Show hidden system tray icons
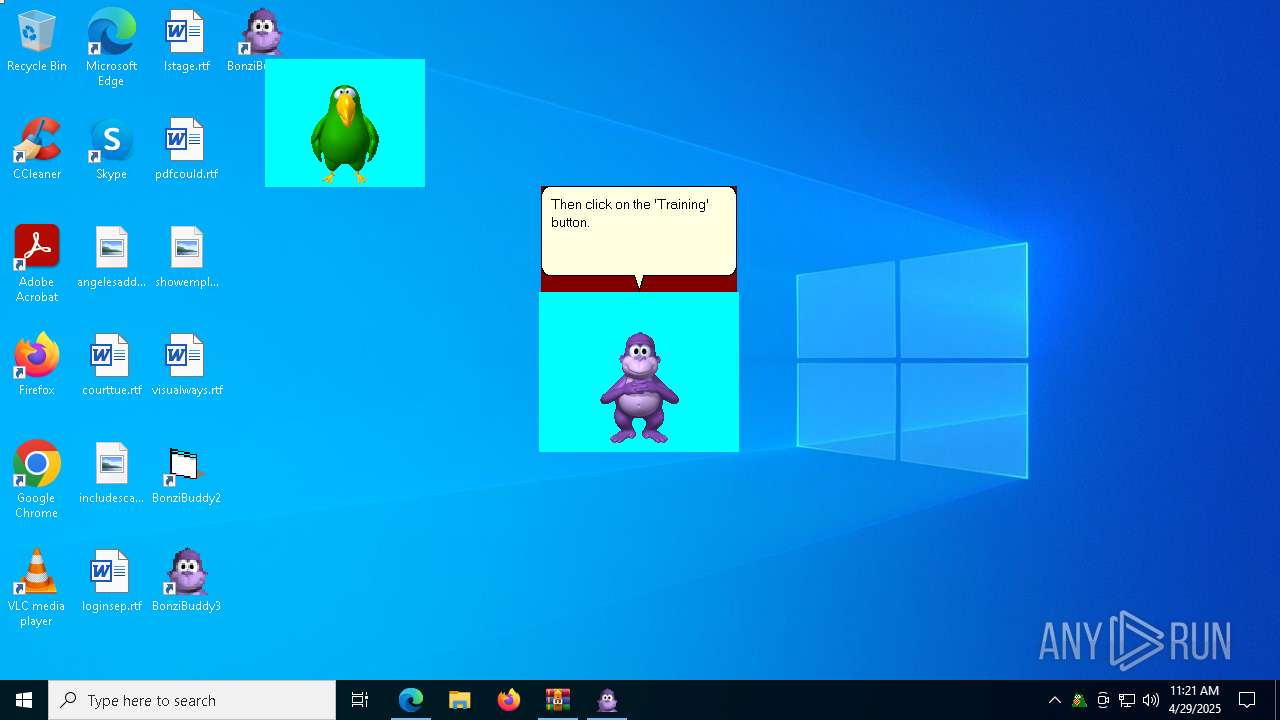This screenshot has width=1280, height=720. tap(1055, 700)
